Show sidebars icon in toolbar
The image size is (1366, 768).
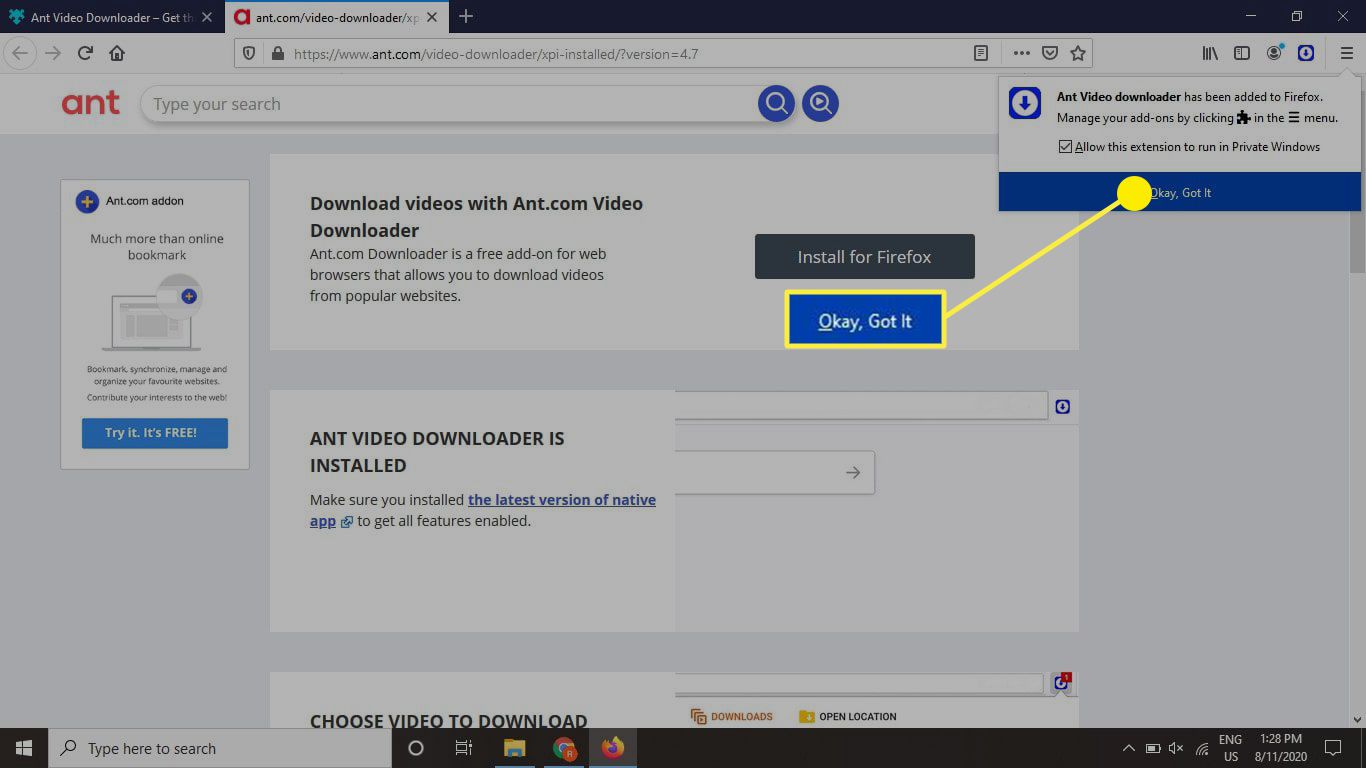1242,54
